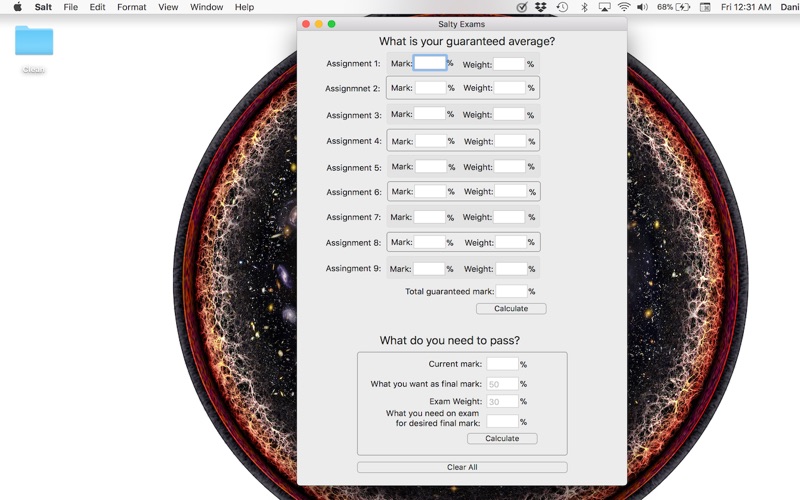The width and height of the screenshot is (800, 500).
Task: Click the Exam Weight input field
Action: tap(503, 402)
